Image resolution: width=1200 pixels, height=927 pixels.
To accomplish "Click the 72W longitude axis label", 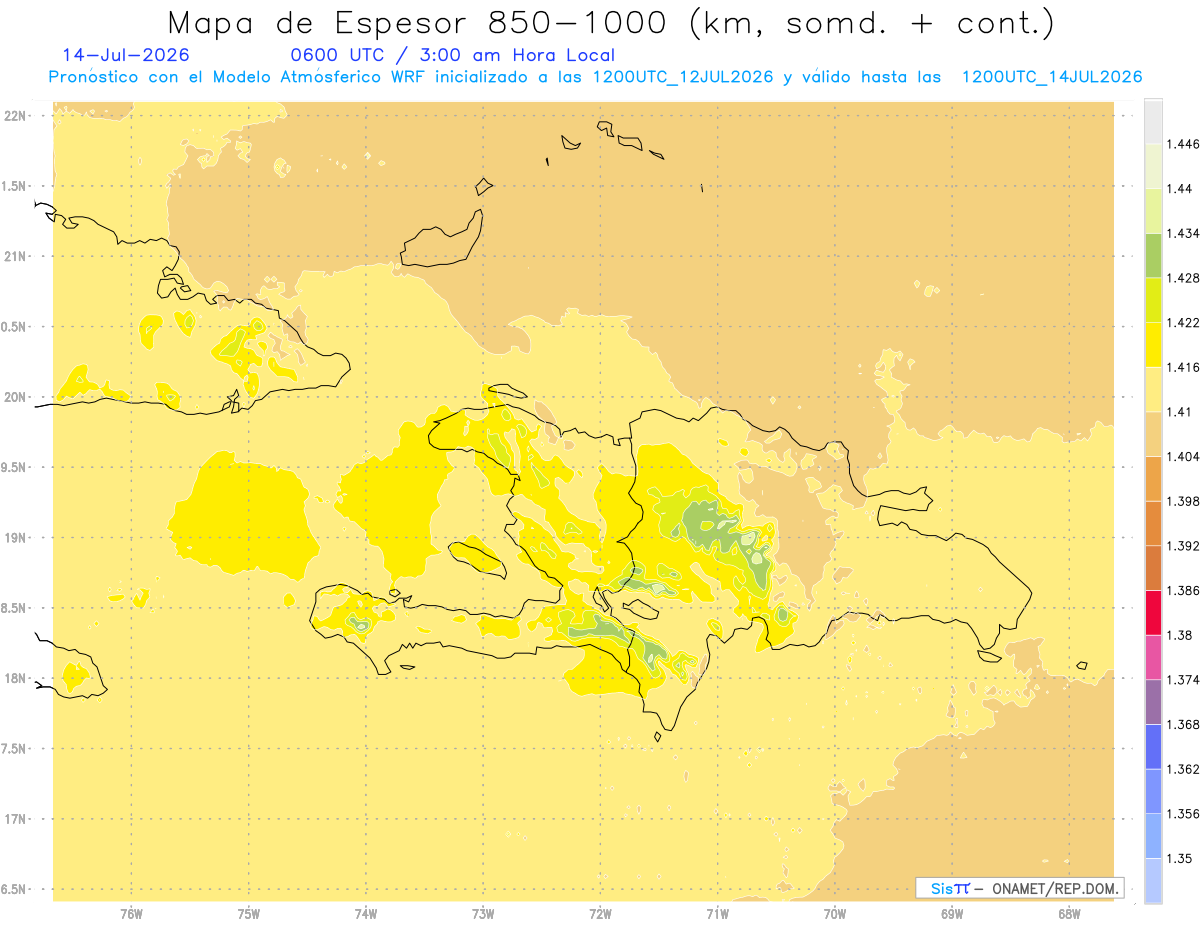I will point(600,914).
